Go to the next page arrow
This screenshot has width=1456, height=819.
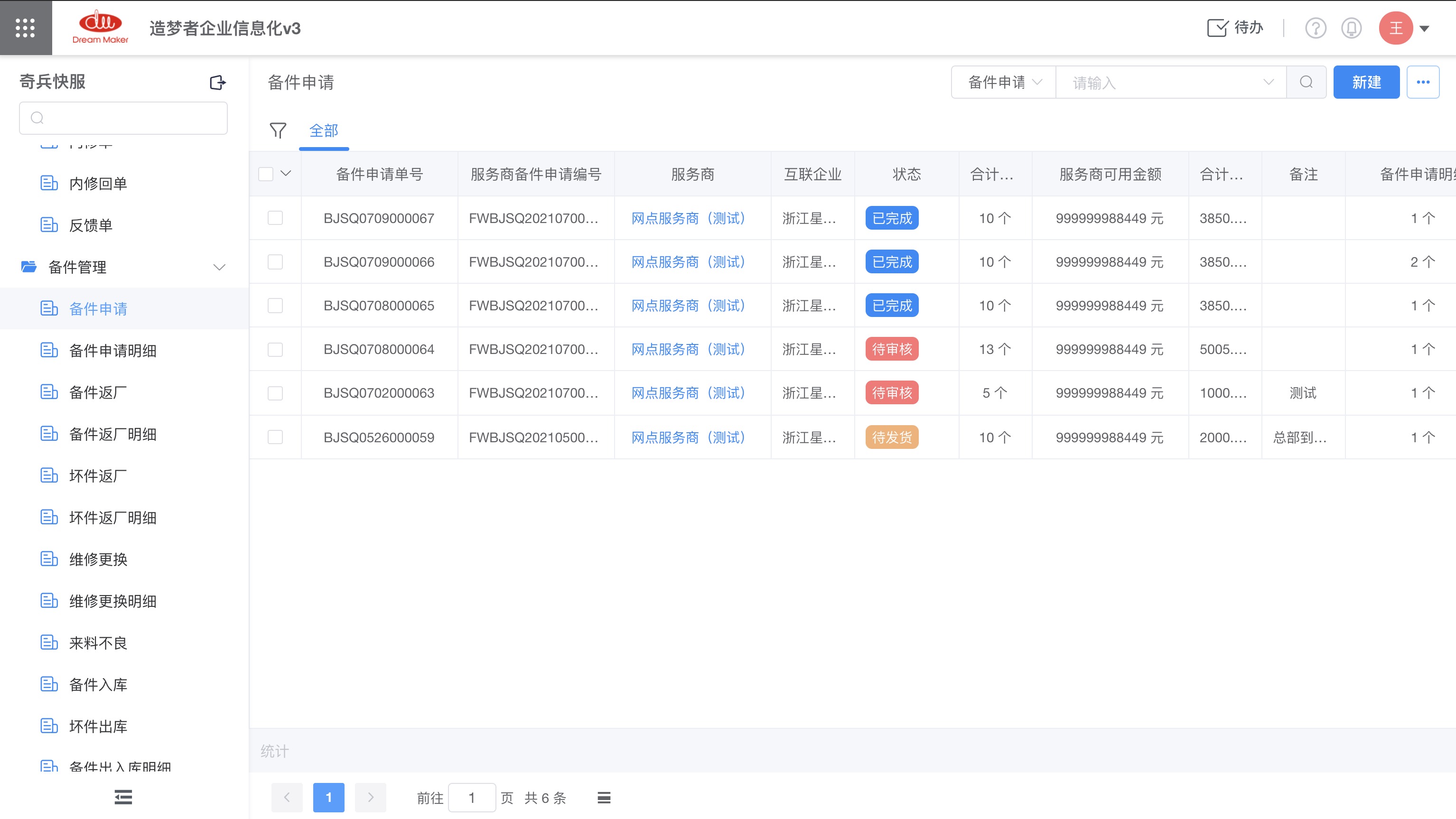[x=370, y=798]
